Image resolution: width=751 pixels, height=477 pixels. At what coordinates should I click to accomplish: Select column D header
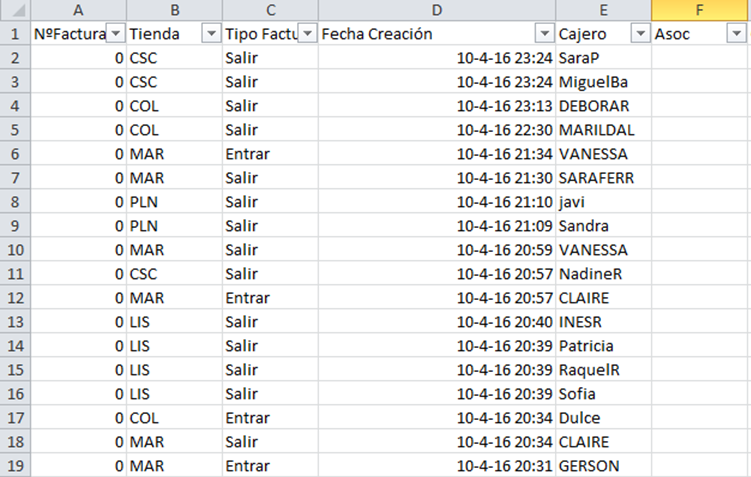(437, 10)
